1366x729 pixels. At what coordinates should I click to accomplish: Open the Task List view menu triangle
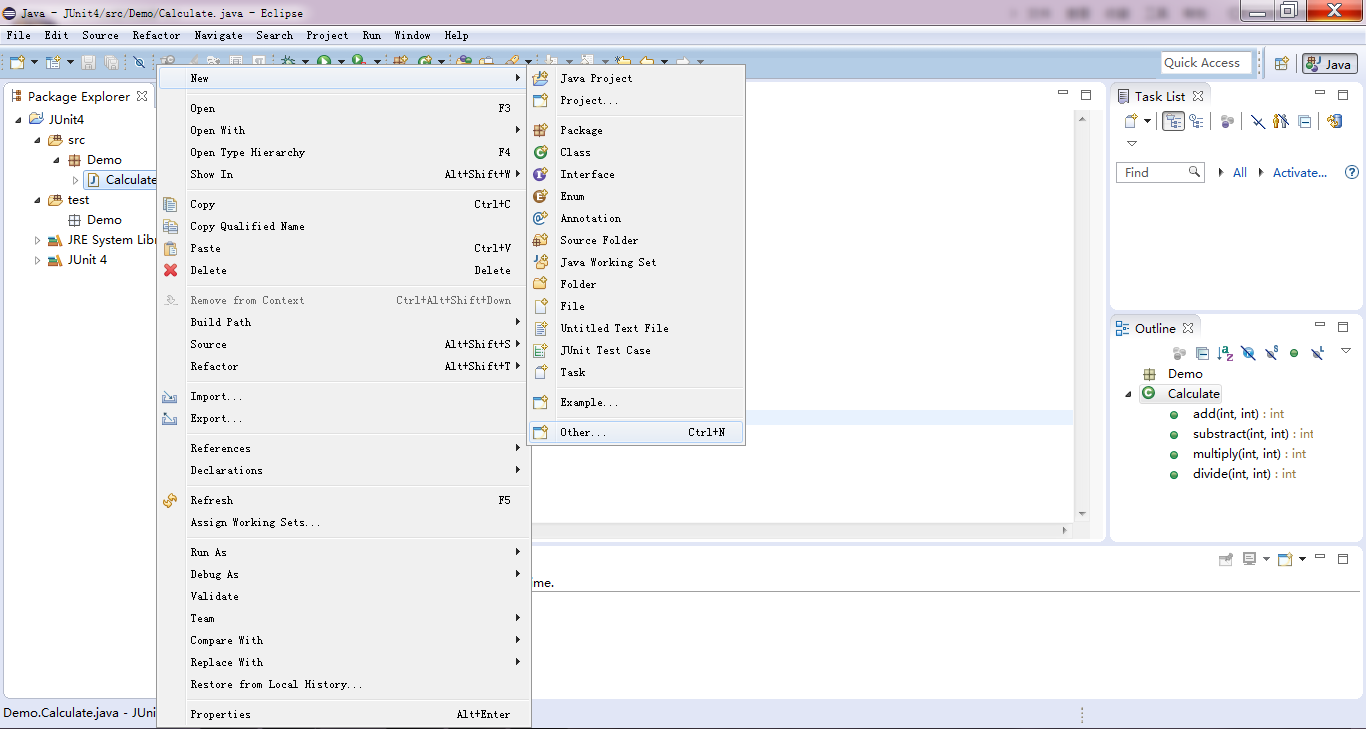pyautogui.click(x=1132, y=143)
